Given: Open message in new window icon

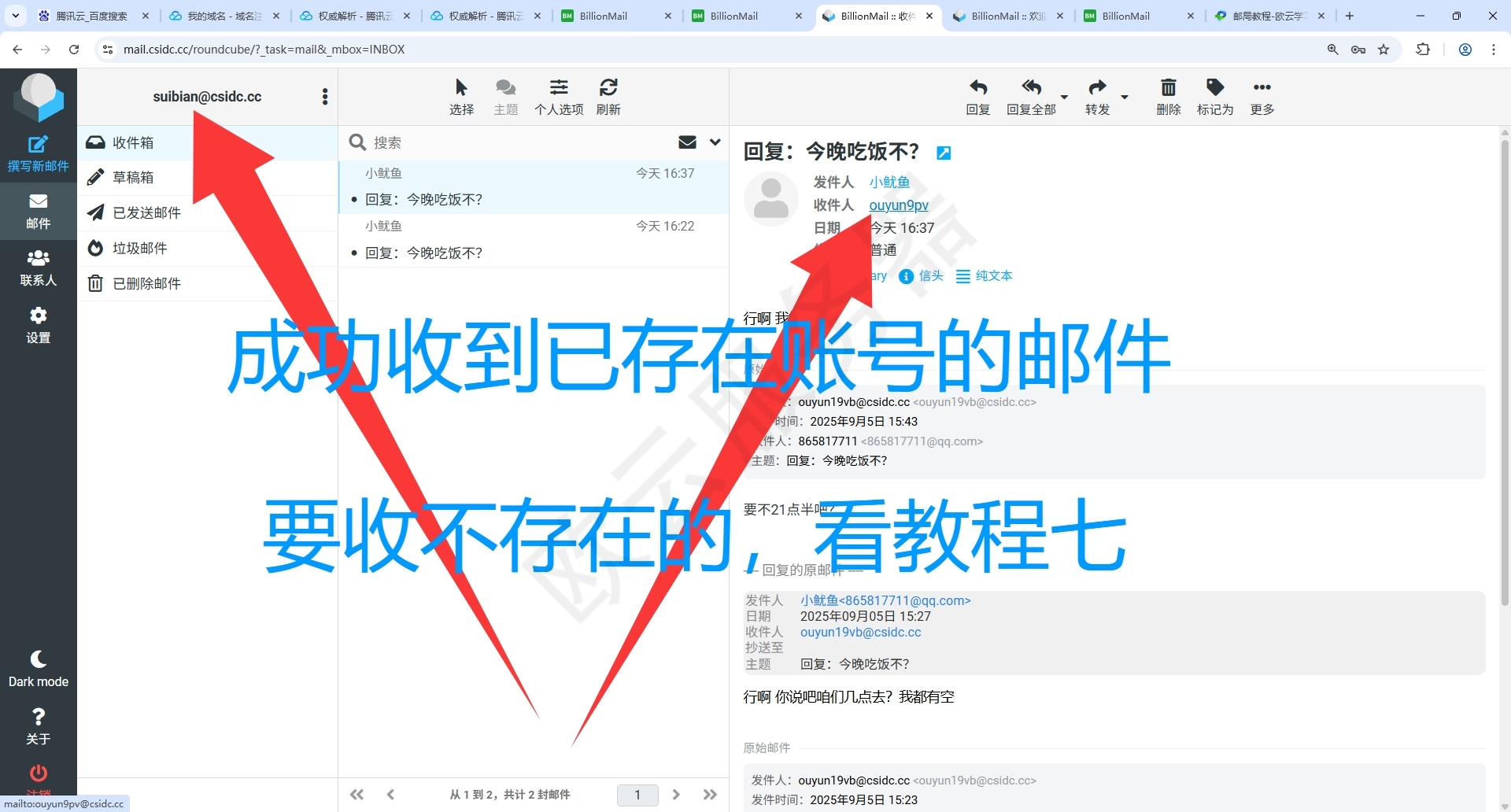Looking at the screenshot, I should (x=944, y=153).
